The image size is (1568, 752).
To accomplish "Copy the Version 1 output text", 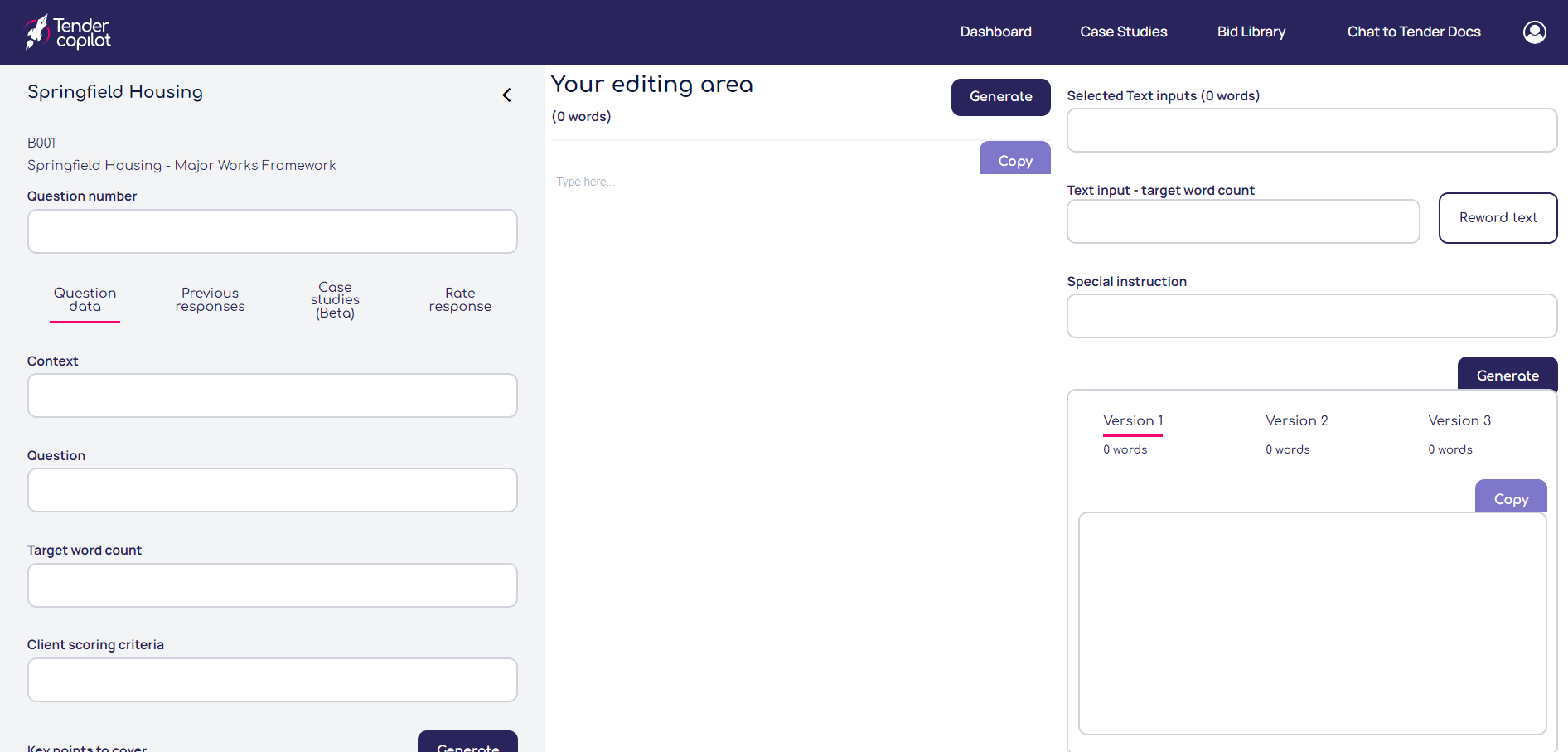I will pyautogui.click(x=1510, y=498).
